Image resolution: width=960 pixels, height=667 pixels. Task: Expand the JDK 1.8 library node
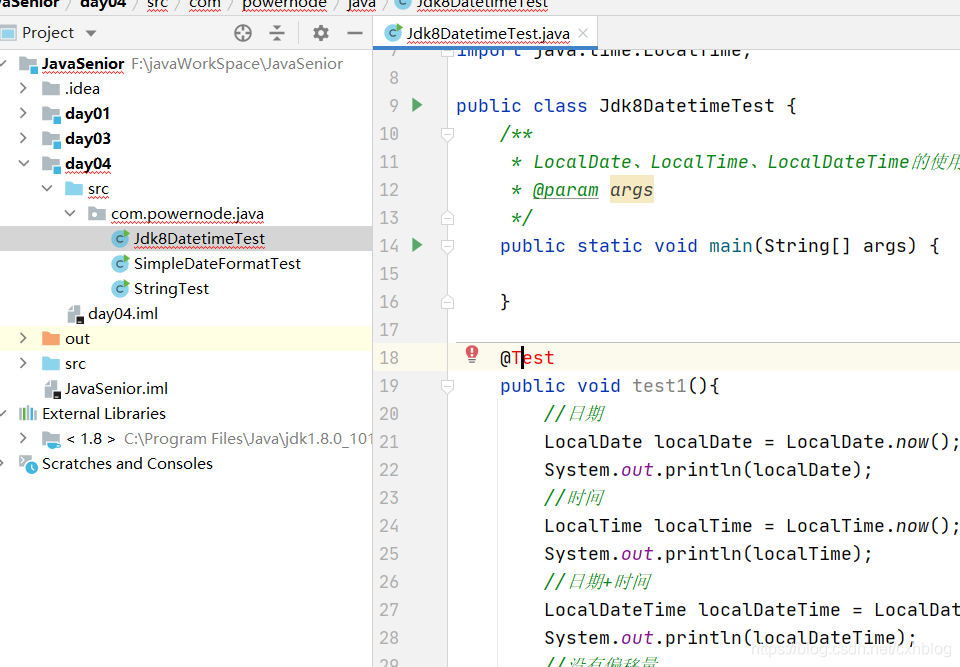point(23,439)
